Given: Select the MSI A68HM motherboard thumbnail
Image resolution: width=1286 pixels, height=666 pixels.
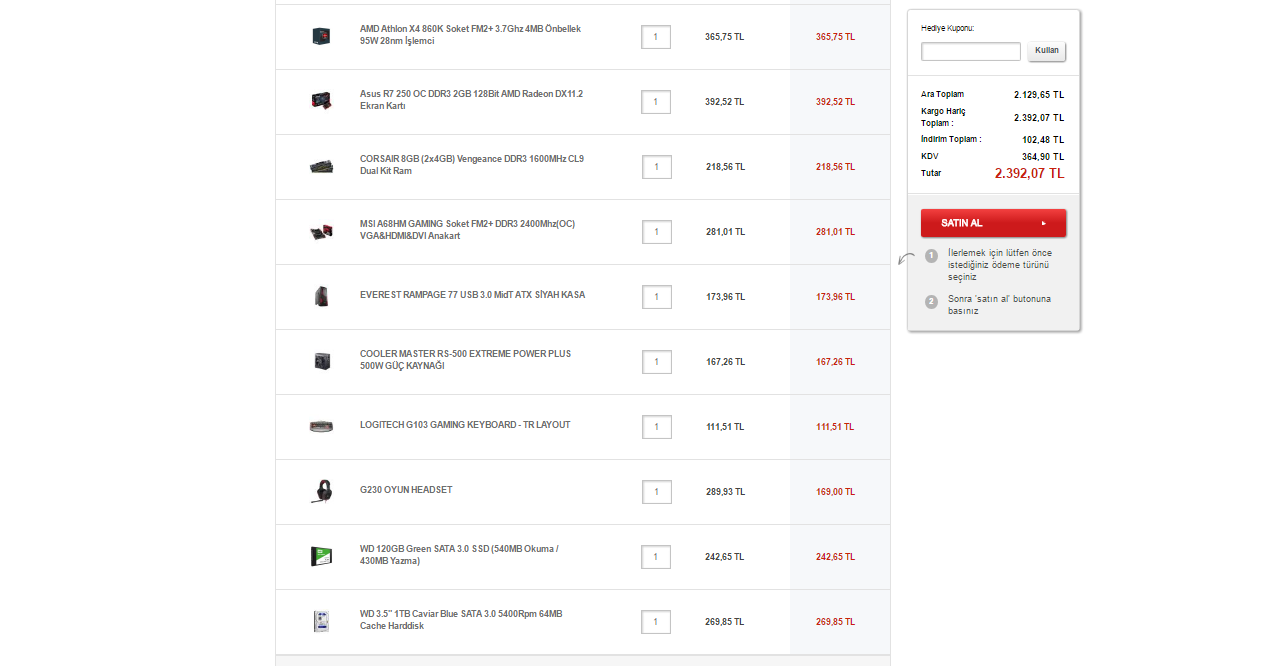Looking at the screenshot, I should 321,232.
